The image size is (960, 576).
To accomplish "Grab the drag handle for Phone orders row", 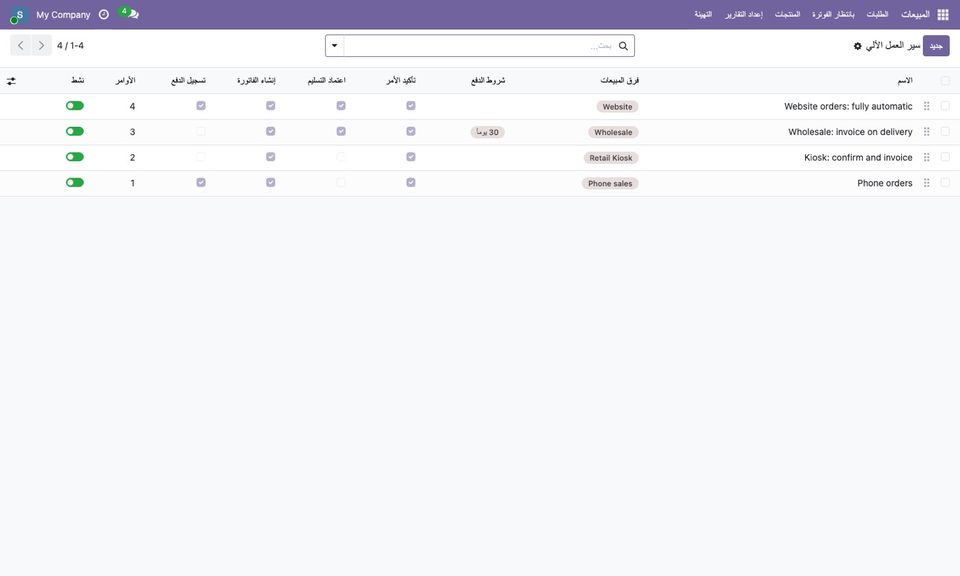I will coord(926,183).
